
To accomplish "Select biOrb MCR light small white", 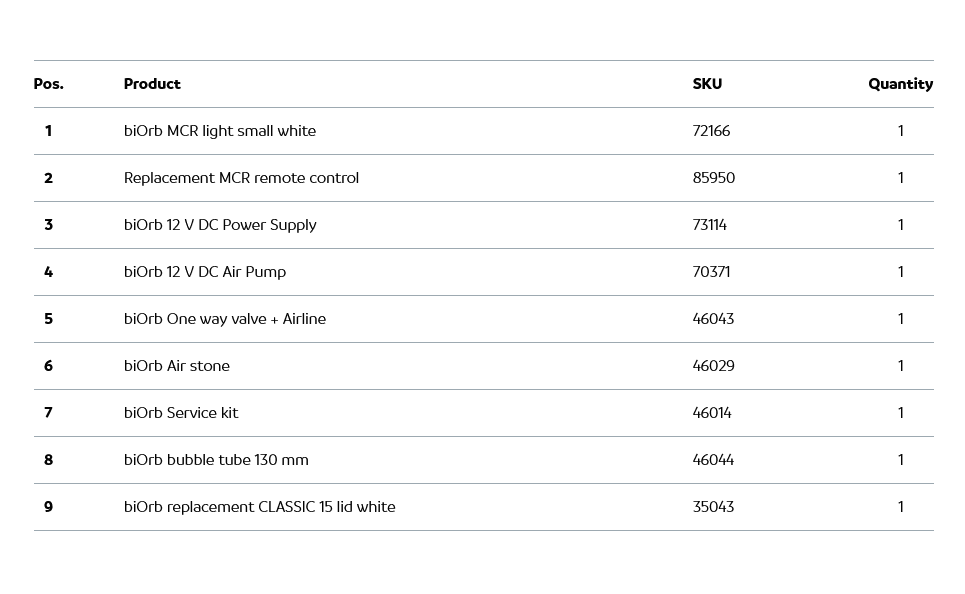I will [220, 131].
